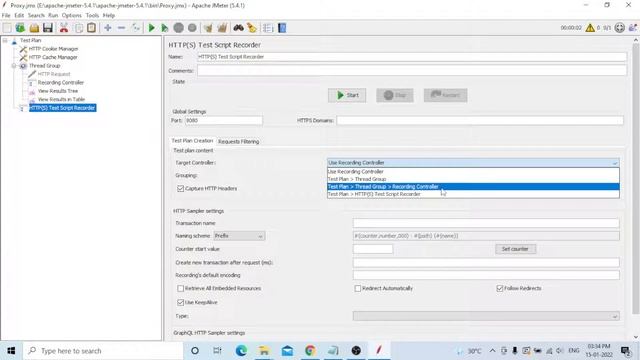Select HTTP Cache Manager in tree
Image resolution: width=640 pixels, height=360 pixels.
53,57
